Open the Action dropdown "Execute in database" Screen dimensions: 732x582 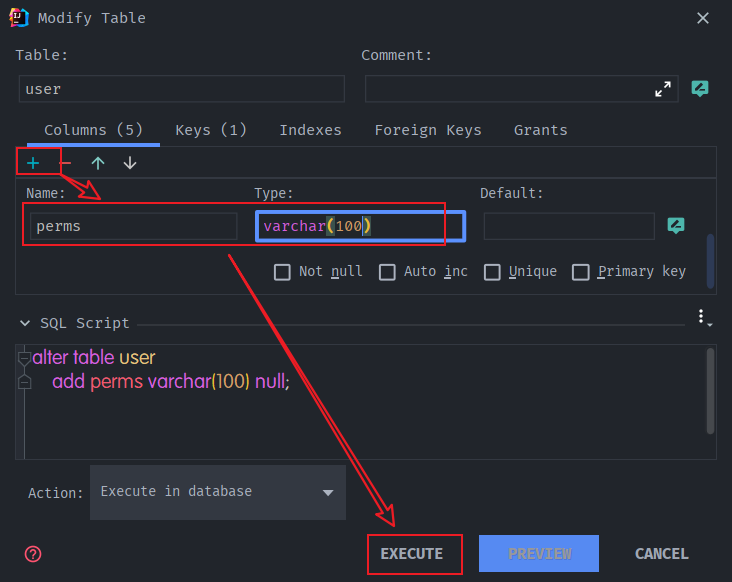(x=218, y=492)
